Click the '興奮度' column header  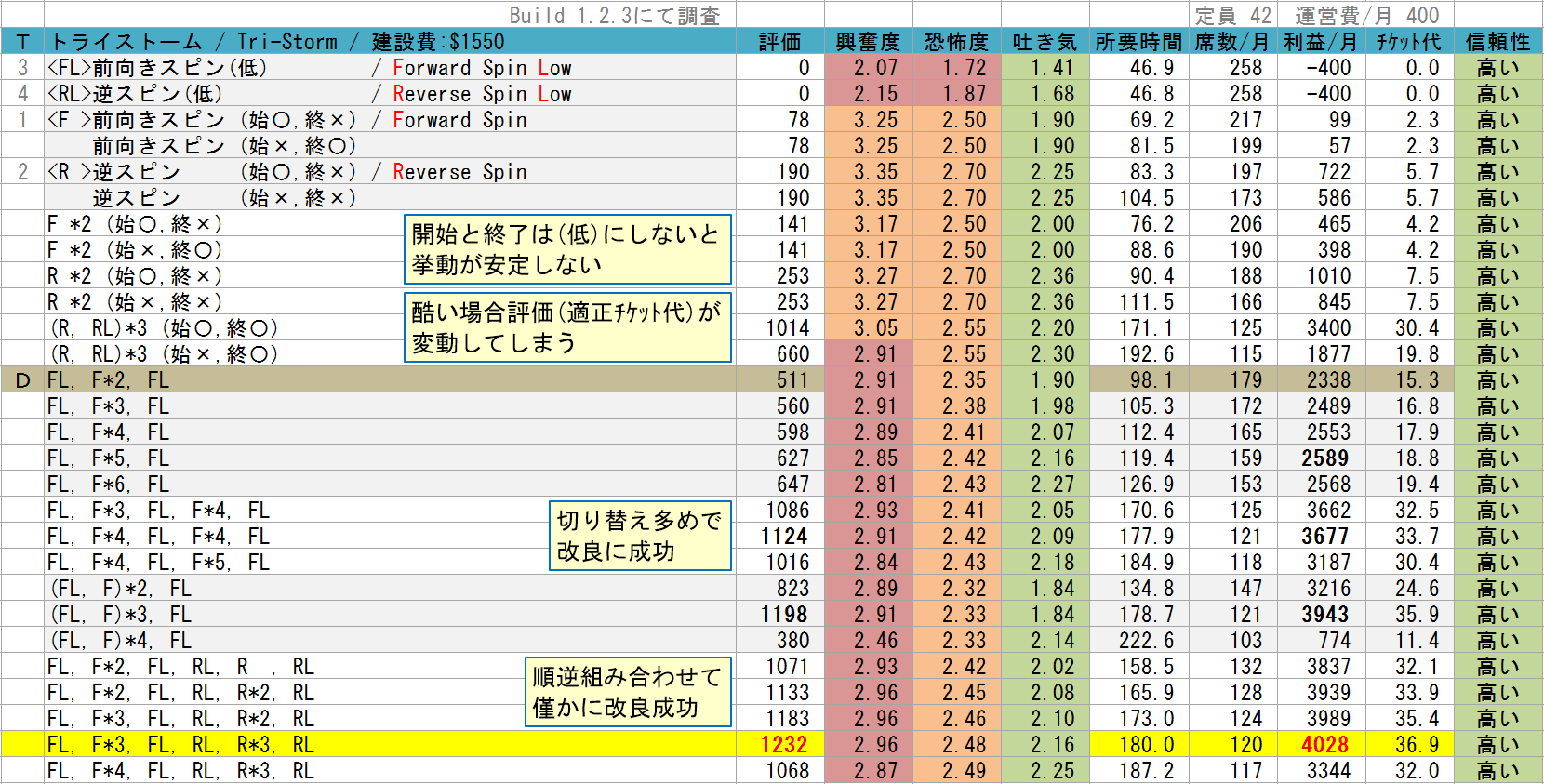point(868,42)
